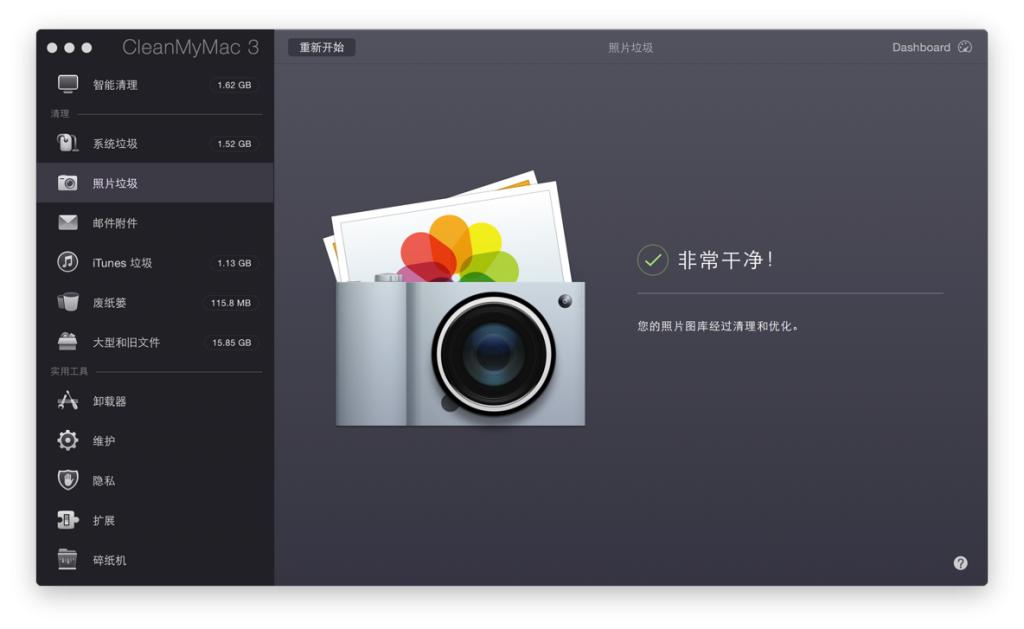The height and width of the screenshot is (629, 1024).
Task: Click the 您的照片图库经过清理和优化 message
Action: [718, 326]
